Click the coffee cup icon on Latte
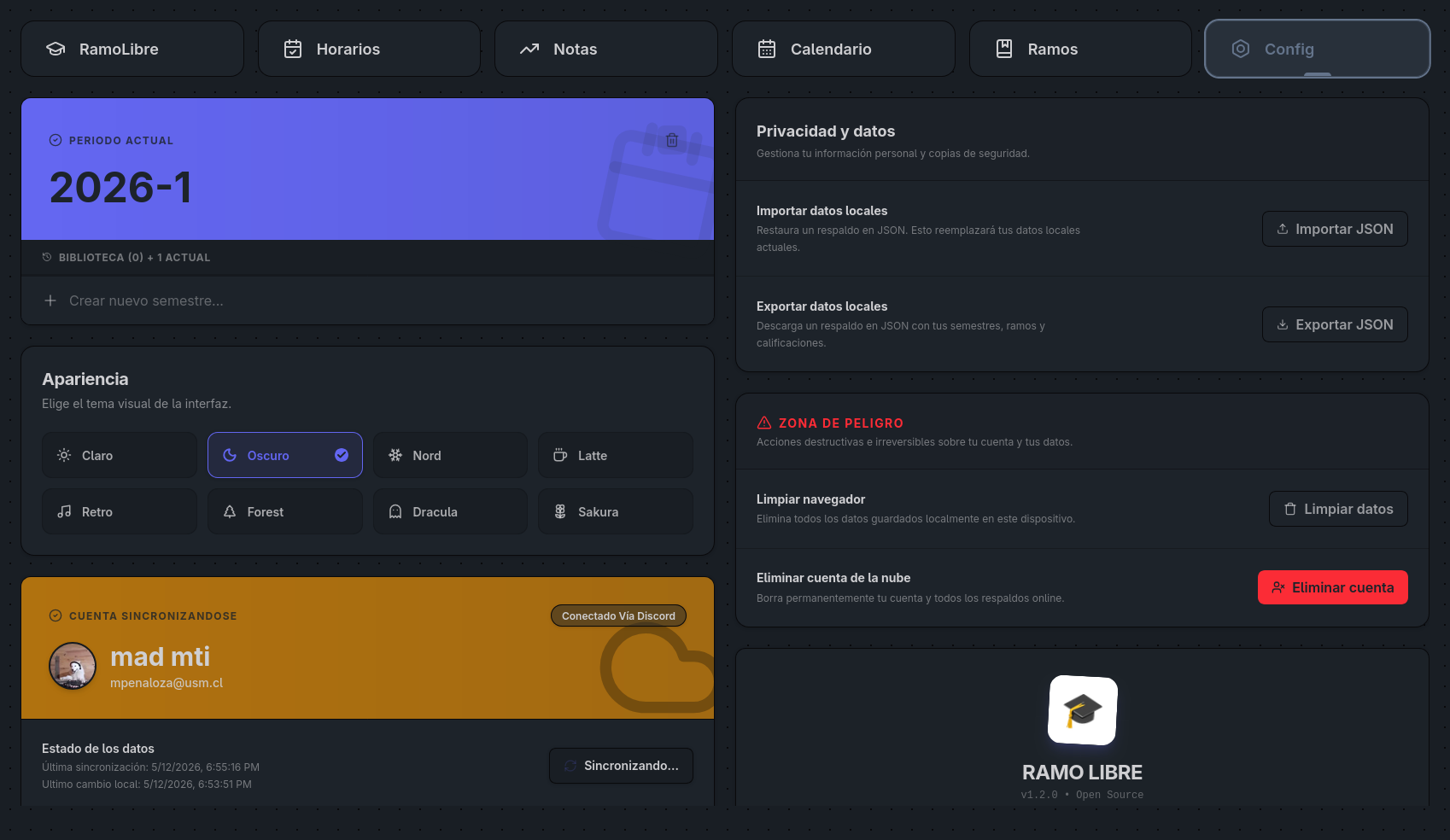1450x840 pixels. click(560, 455)
